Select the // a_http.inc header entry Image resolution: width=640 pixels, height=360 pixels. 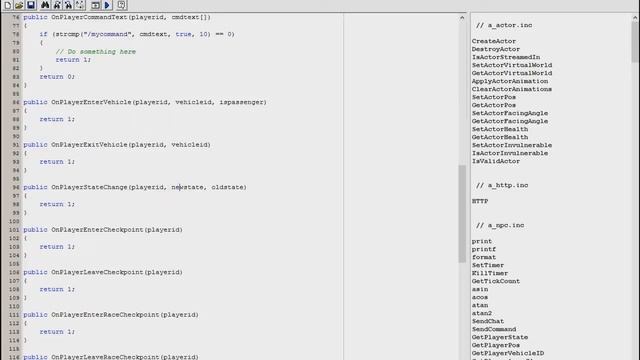pyautogui.click(x=502, y=185)
